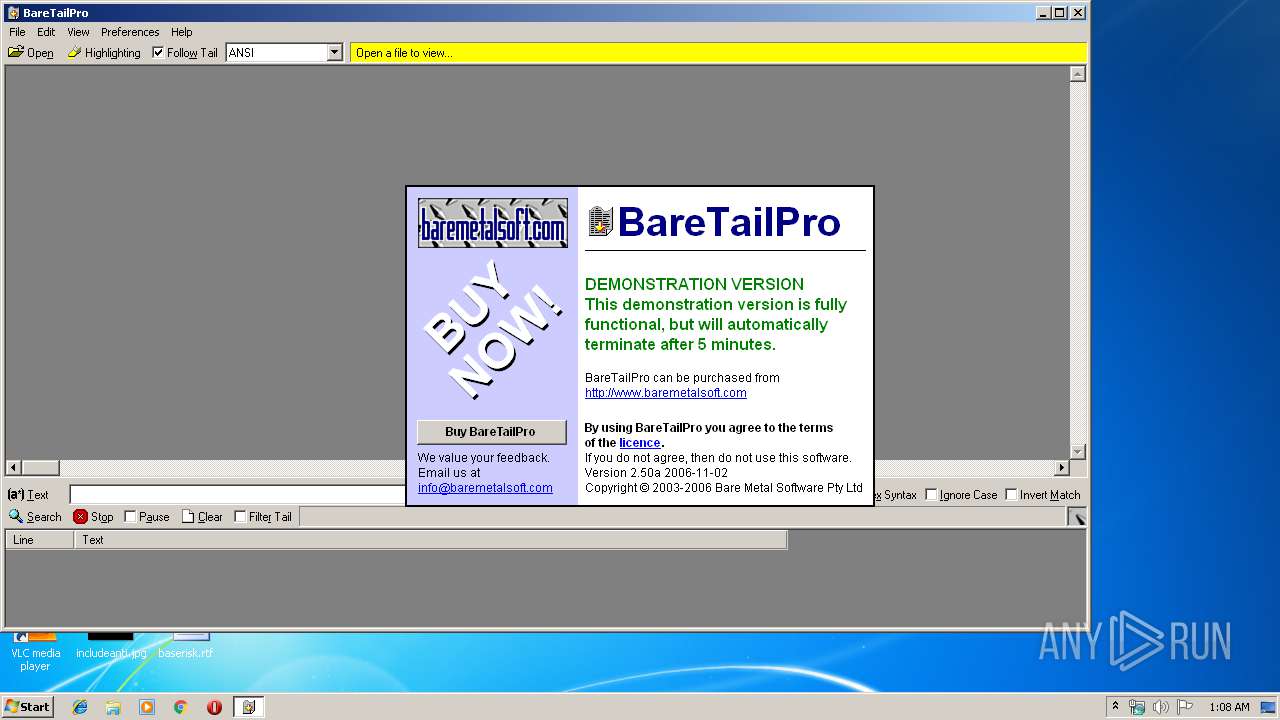
Task: Open the File menu
Action: [17, 32]
